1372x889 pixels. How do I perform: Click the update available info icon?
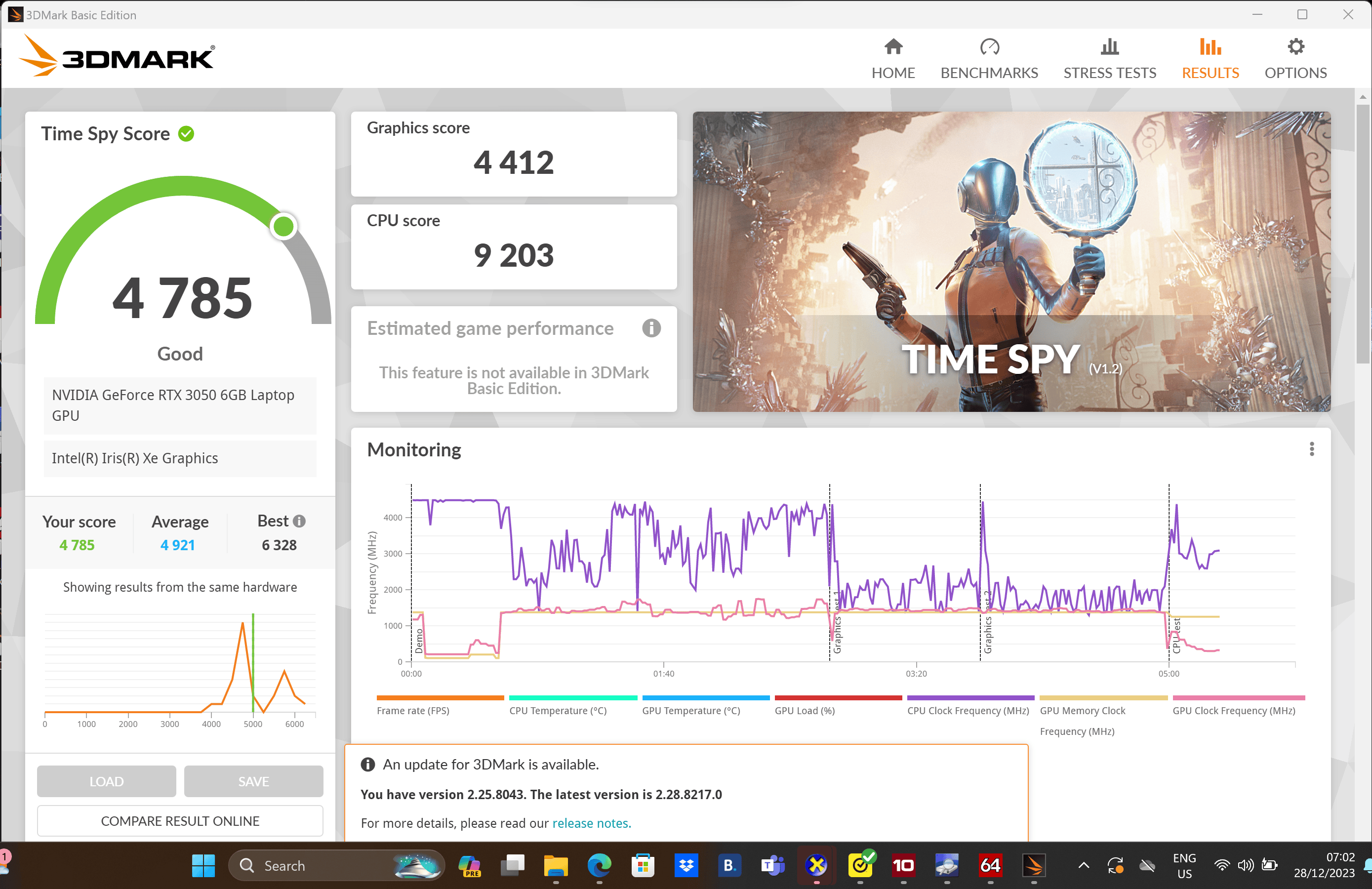(368, 765)
